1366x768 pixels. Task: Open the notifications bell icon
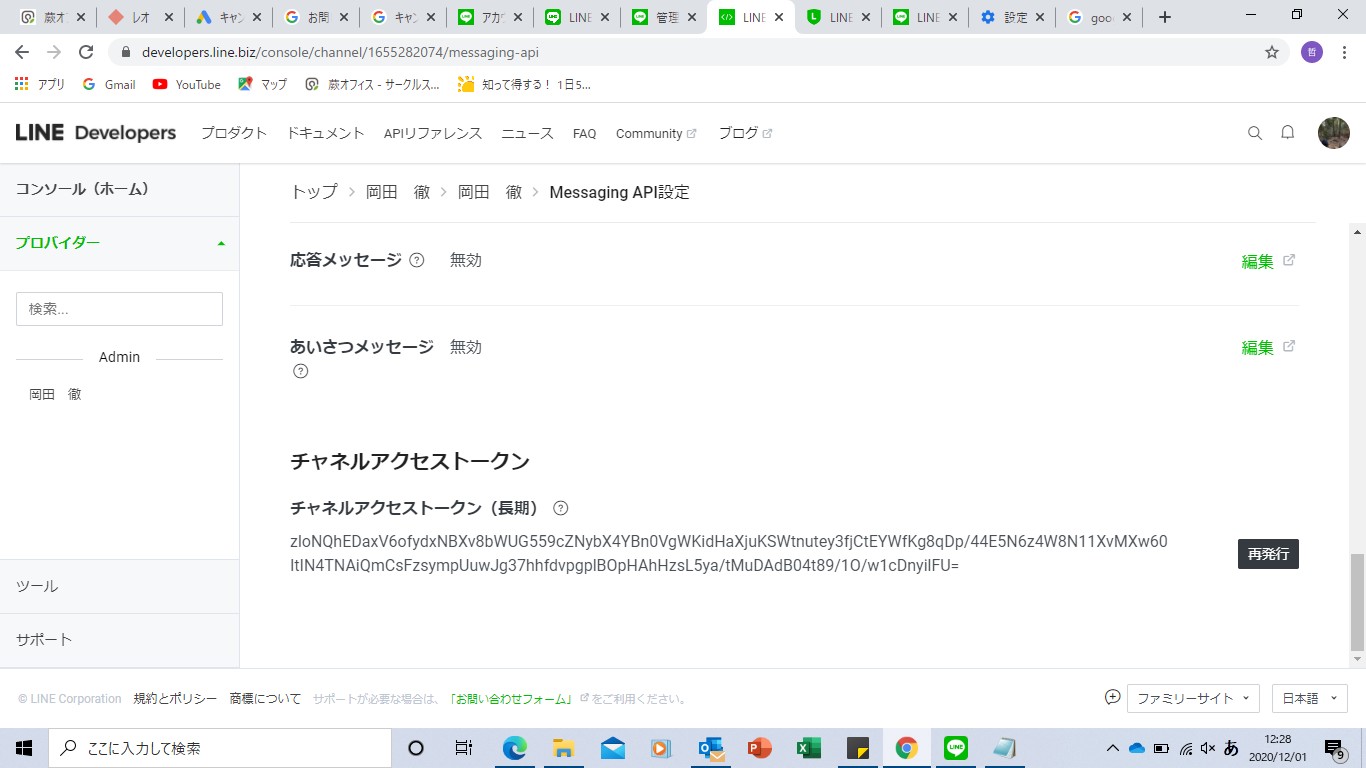(x=1288, y=133)
